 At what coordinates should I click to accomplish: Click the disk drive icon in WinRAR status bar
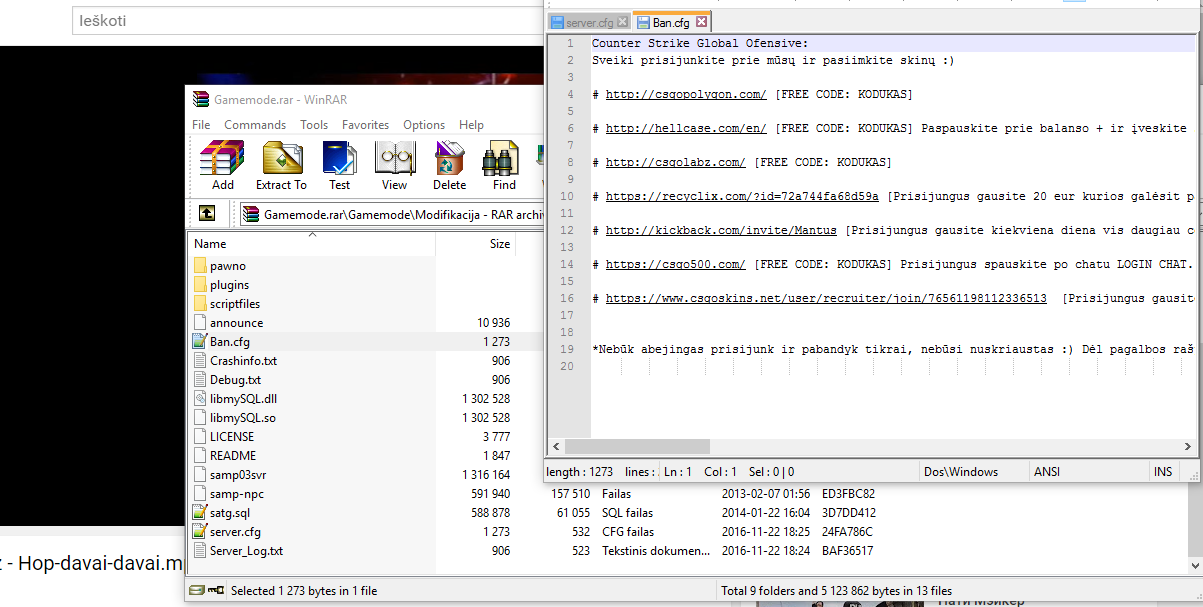tap(197, 590)
